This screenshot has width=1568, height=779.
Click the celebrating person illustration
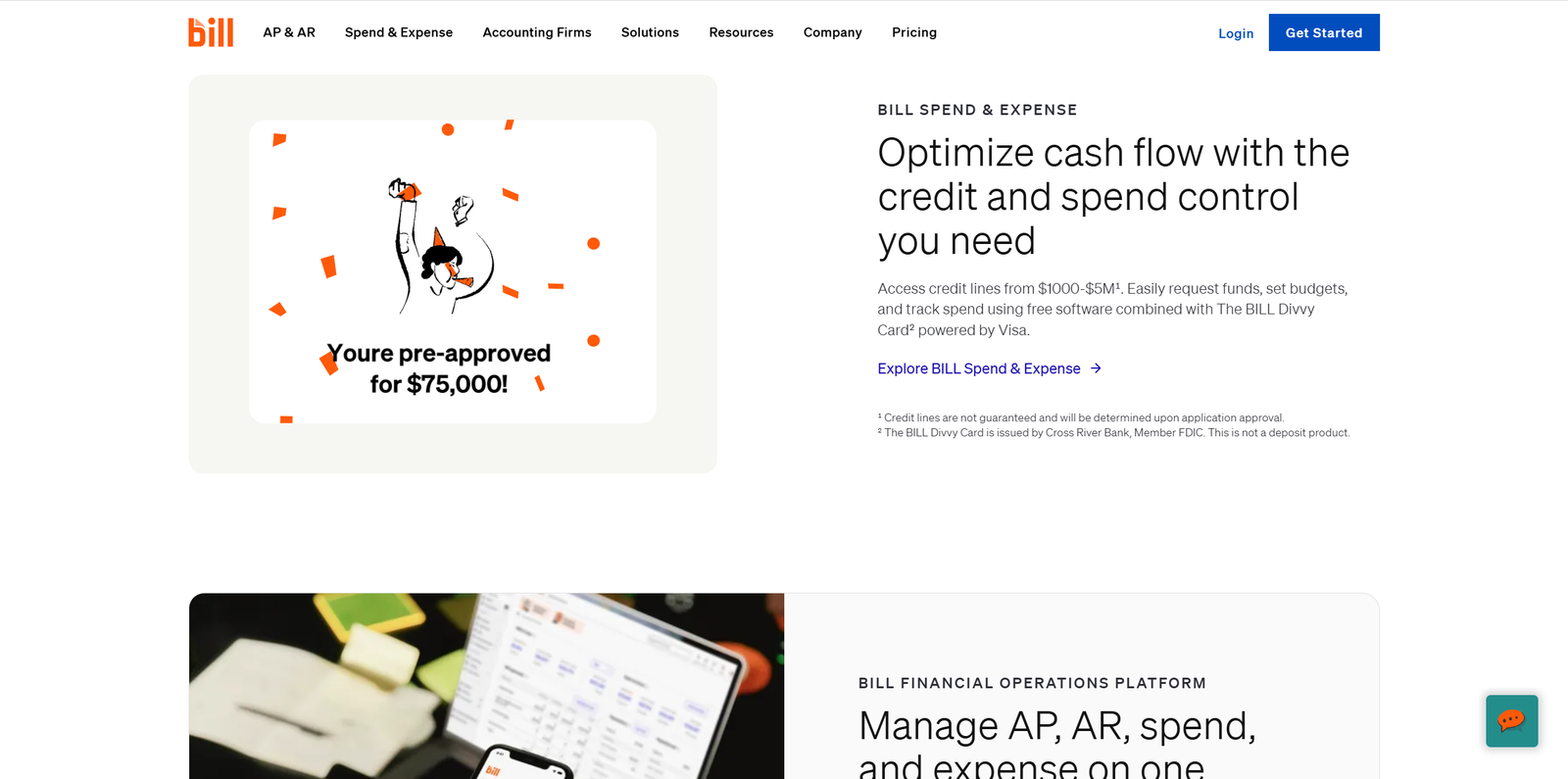tap(439, 246)
